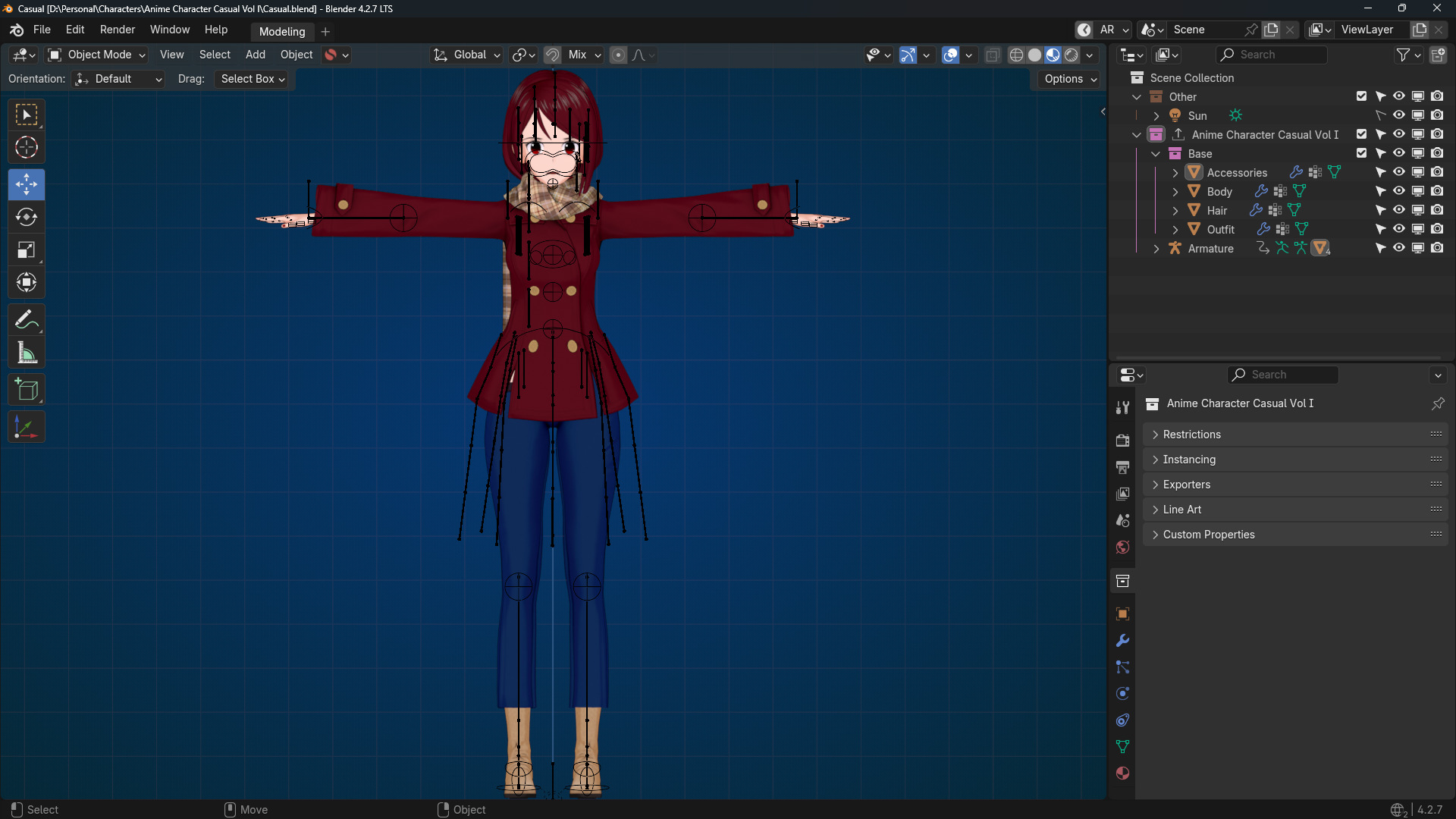This screenshot has width=1456, height=819.
Task: Select the Move tool
Action: (27, 184)
